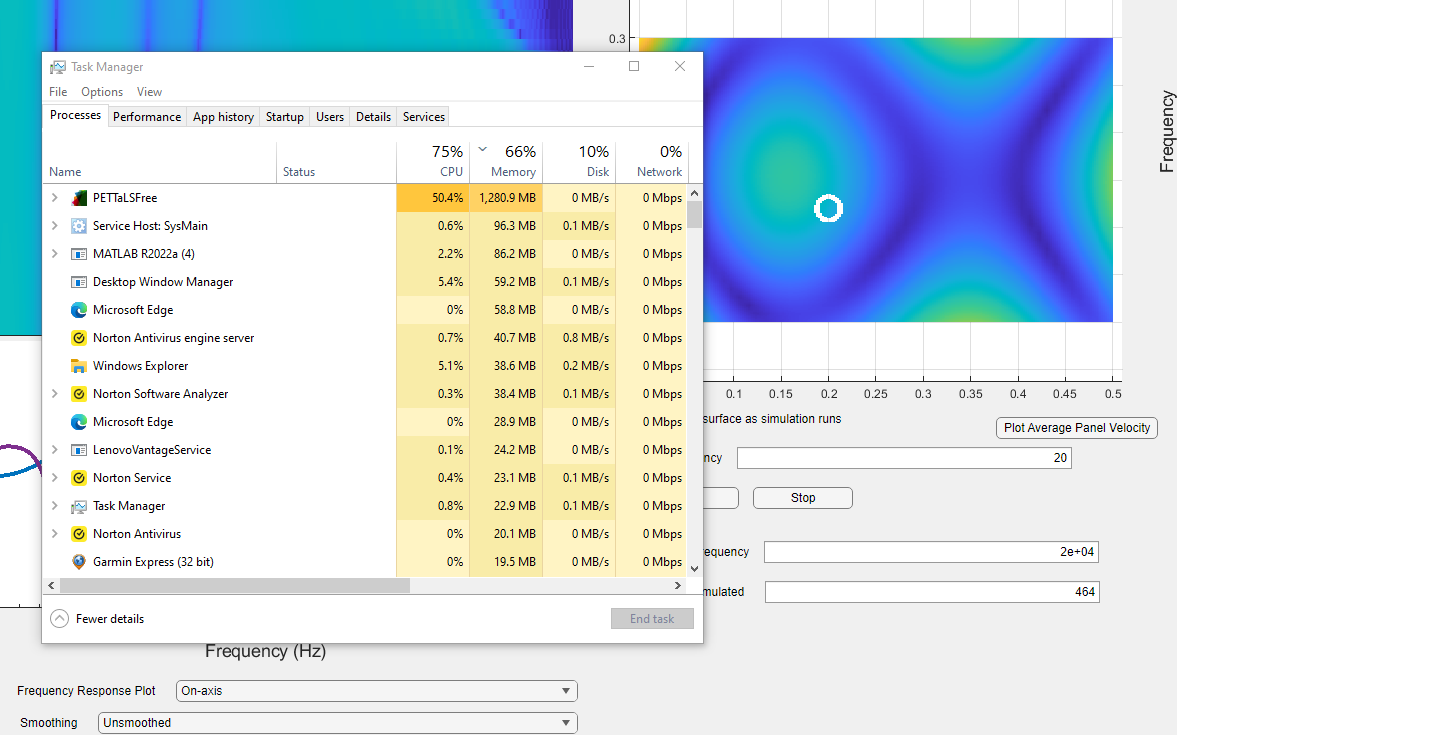Image resolution: width=1448 pixels, height=735 pixels.
Task: Click the Service Host: SysMain gear icon
Action: (79, 226)
